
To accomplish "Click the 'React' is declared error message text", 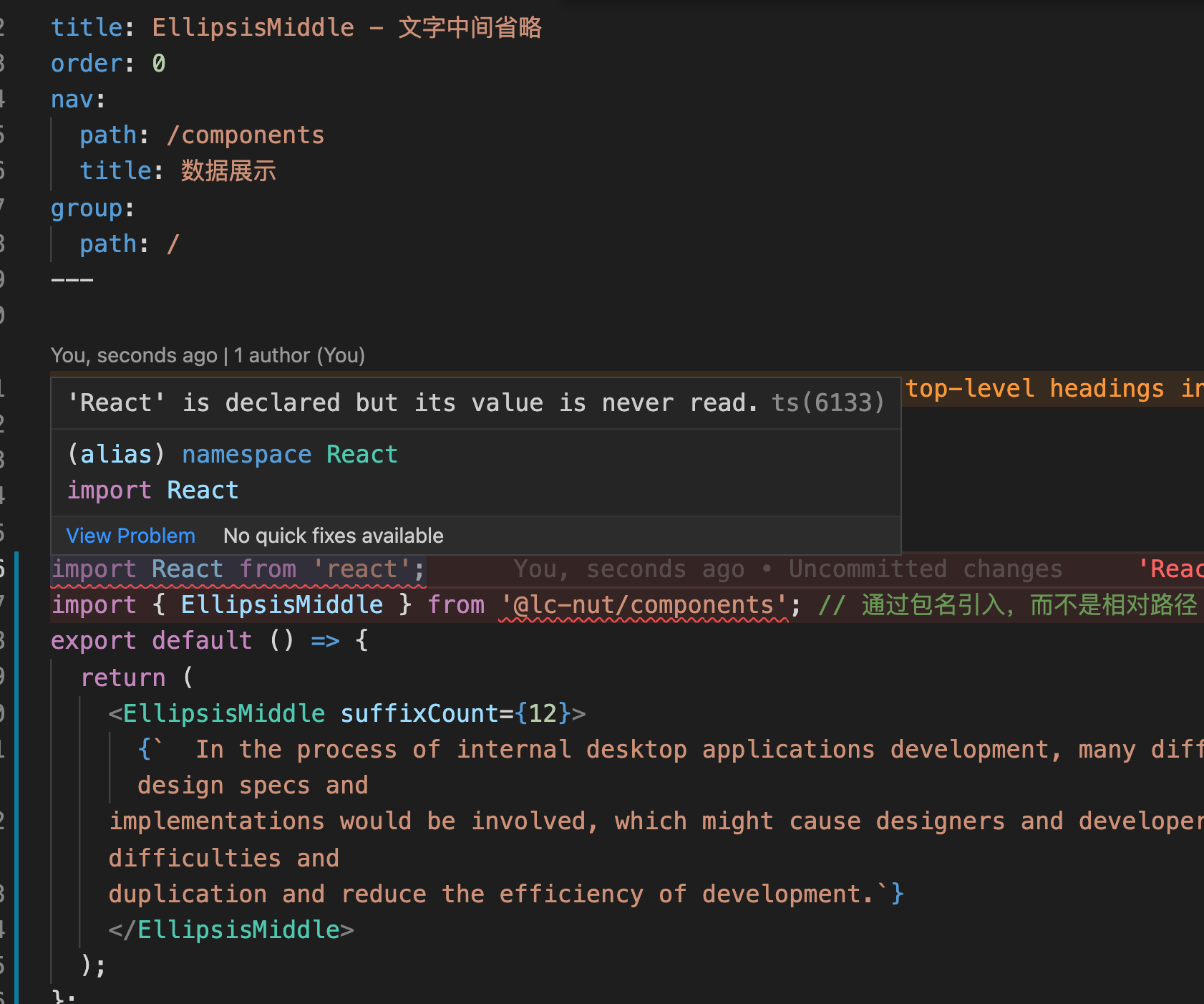I will coord(412,402).
